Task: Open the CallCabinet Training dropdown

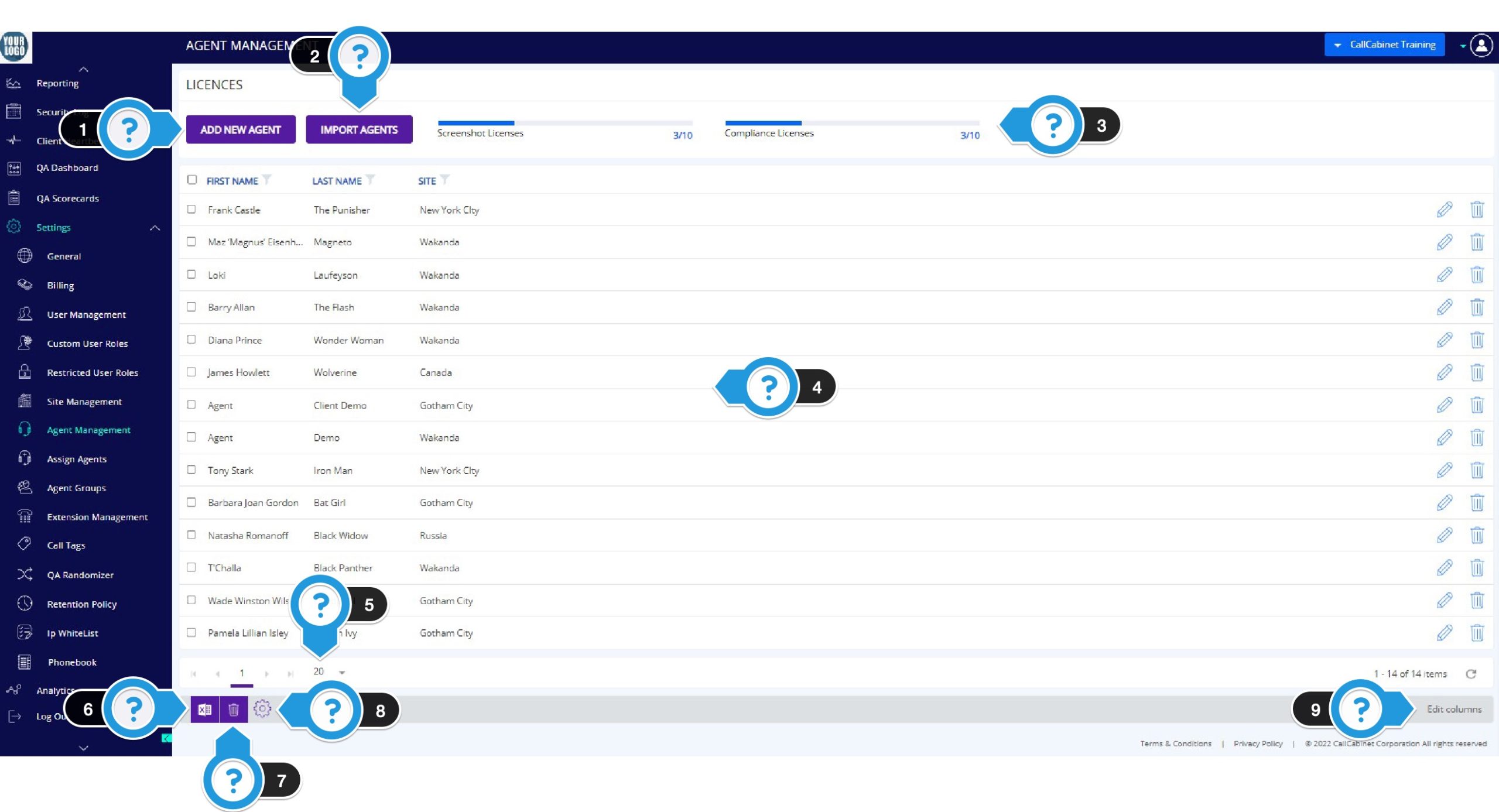Action: click(x=1384, y=44)
